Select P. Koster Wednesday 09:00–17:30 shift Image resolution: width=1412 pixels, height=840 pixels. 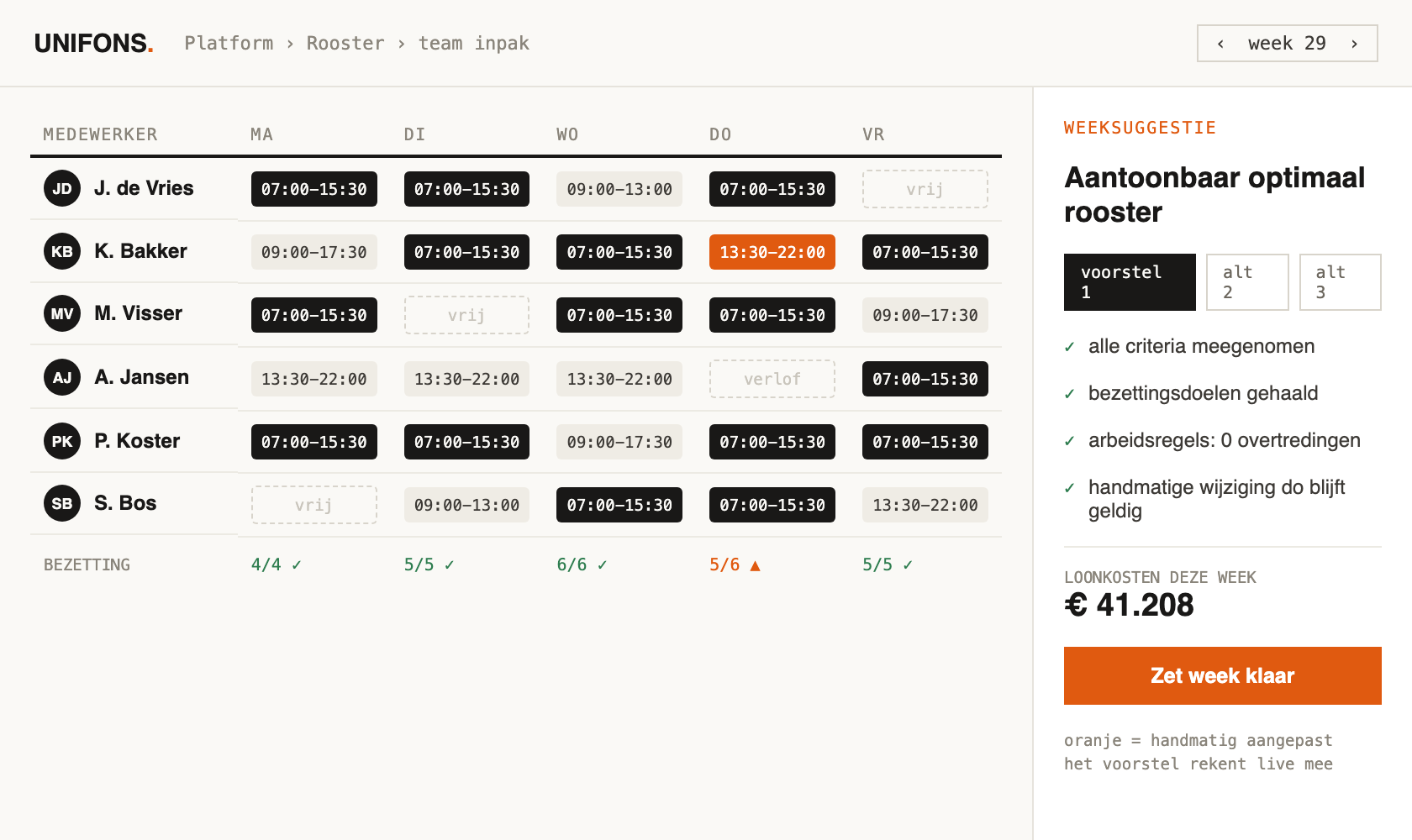point(619,442)
